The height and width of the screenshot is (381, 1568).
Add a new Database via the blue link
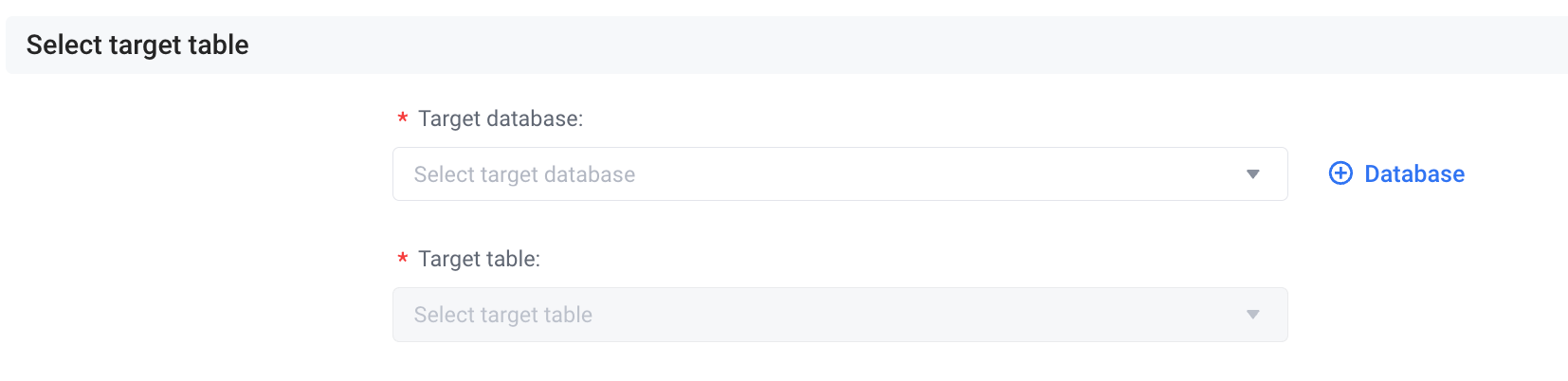coord(1396,173)
